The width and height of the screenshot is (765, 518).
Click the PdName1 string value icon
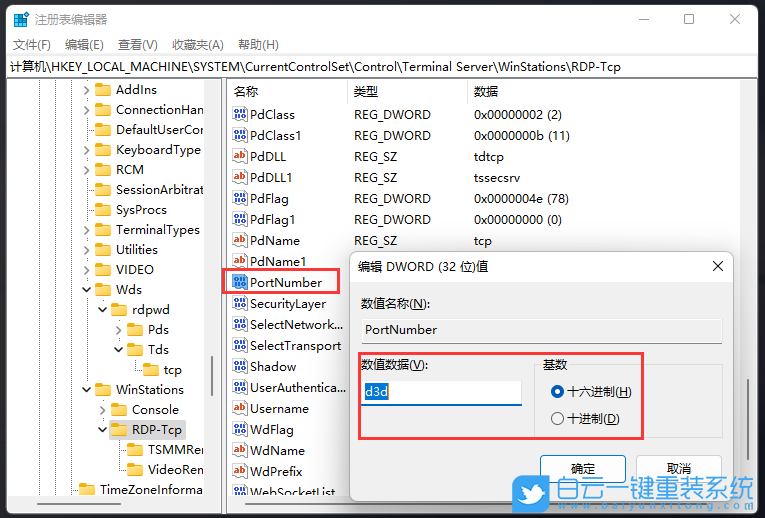tap(240, 261)
